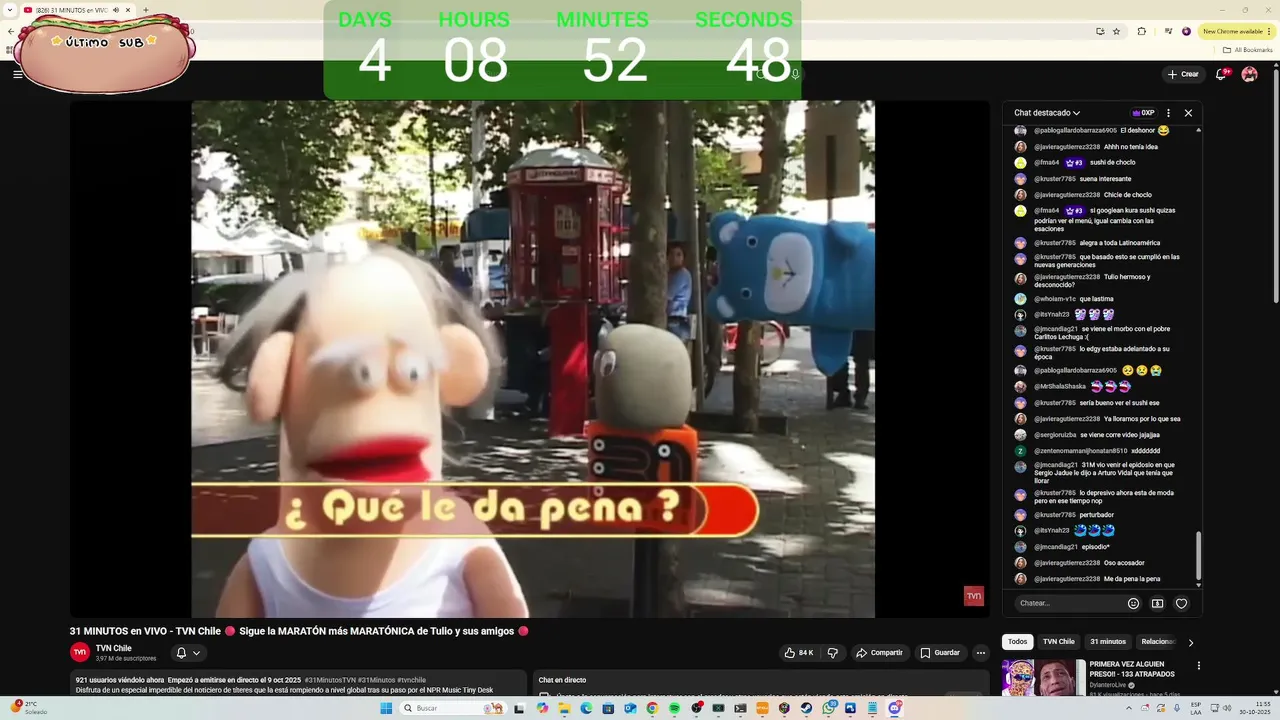
Task: Click the Super Chat money icon
Action: (x=1157, y=603)
